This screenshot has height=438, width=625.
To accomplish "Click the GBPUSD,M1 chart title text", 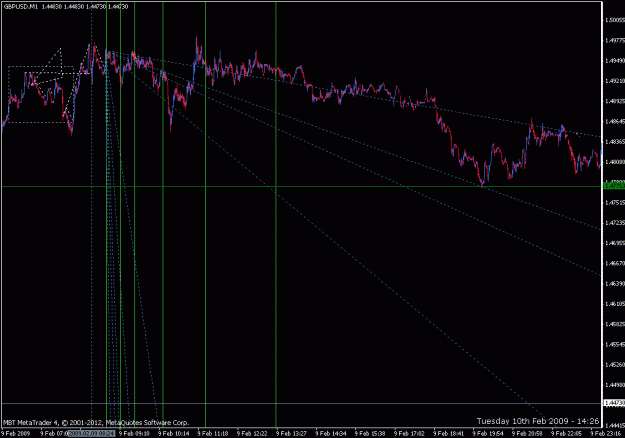I will pos(20,7).
